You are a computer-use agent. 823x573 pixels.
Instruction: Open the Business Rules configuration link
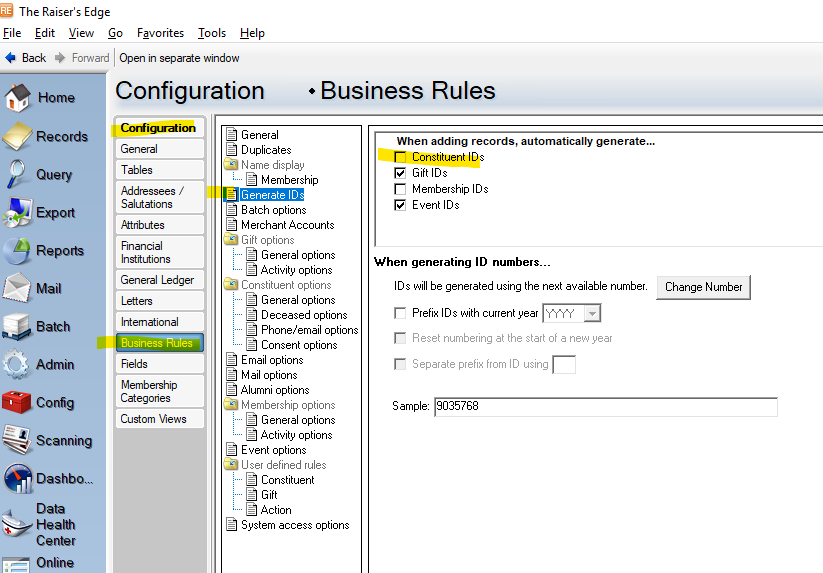click(159, 343)
